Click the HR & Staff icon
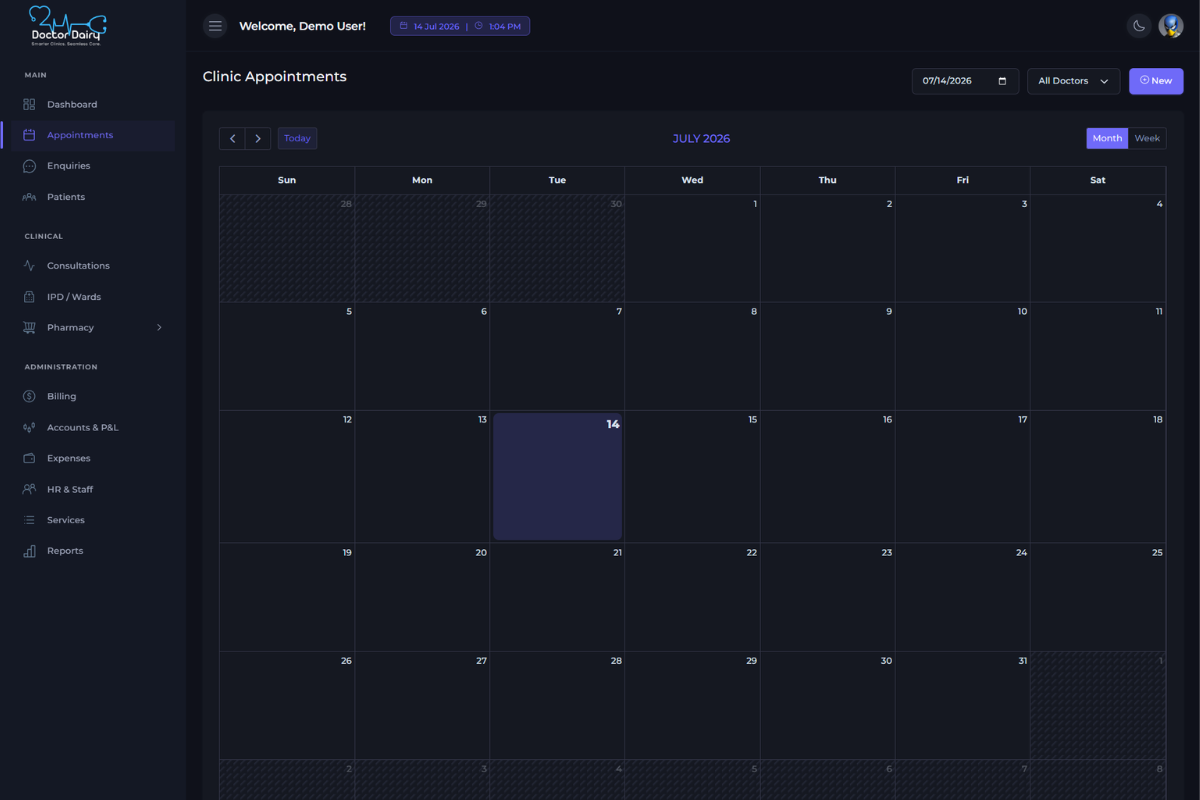The image size is (1200, 800). point(29,489)
